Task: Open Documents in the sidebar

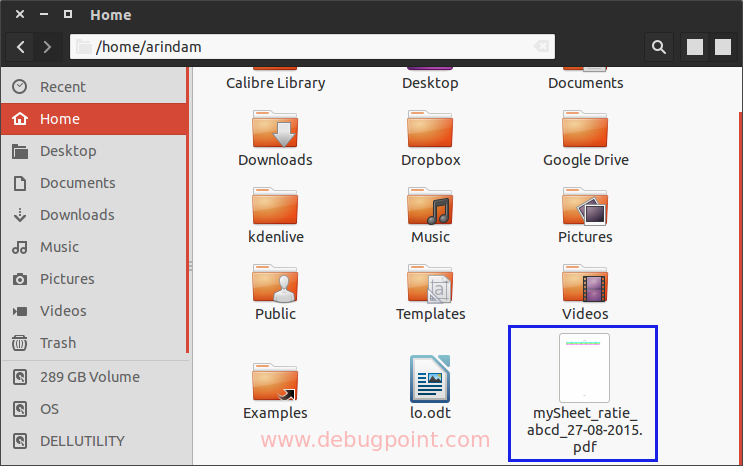Action: coord(94,183)
